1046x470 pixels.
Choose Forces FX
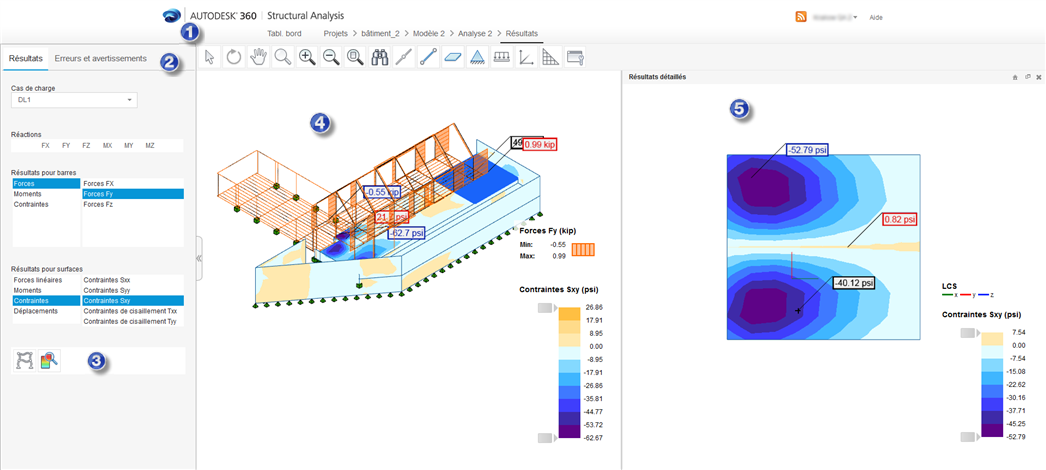[132, 183]
